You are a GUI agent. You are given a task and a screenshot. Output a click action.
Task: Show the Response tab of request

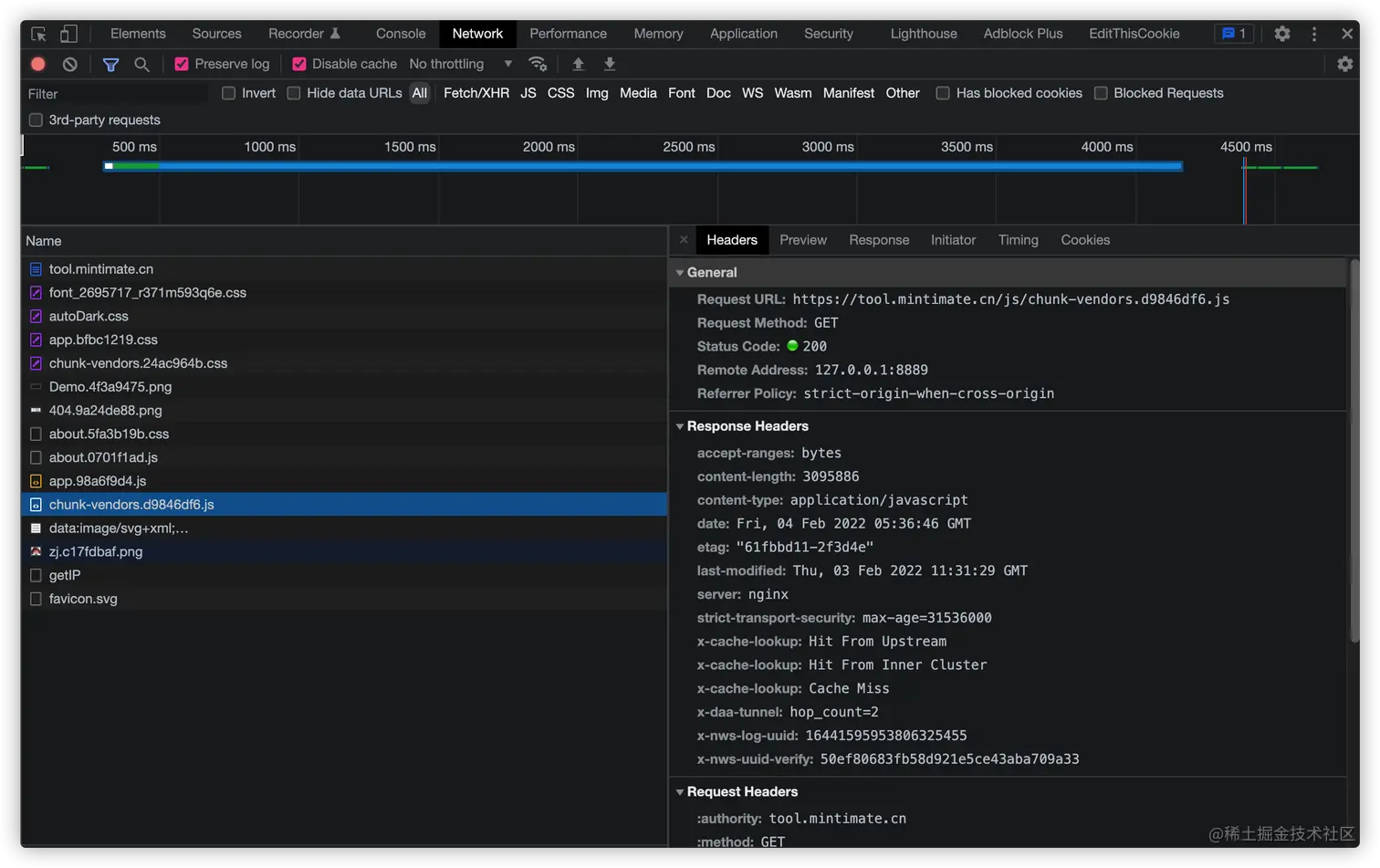click(879, 240)
